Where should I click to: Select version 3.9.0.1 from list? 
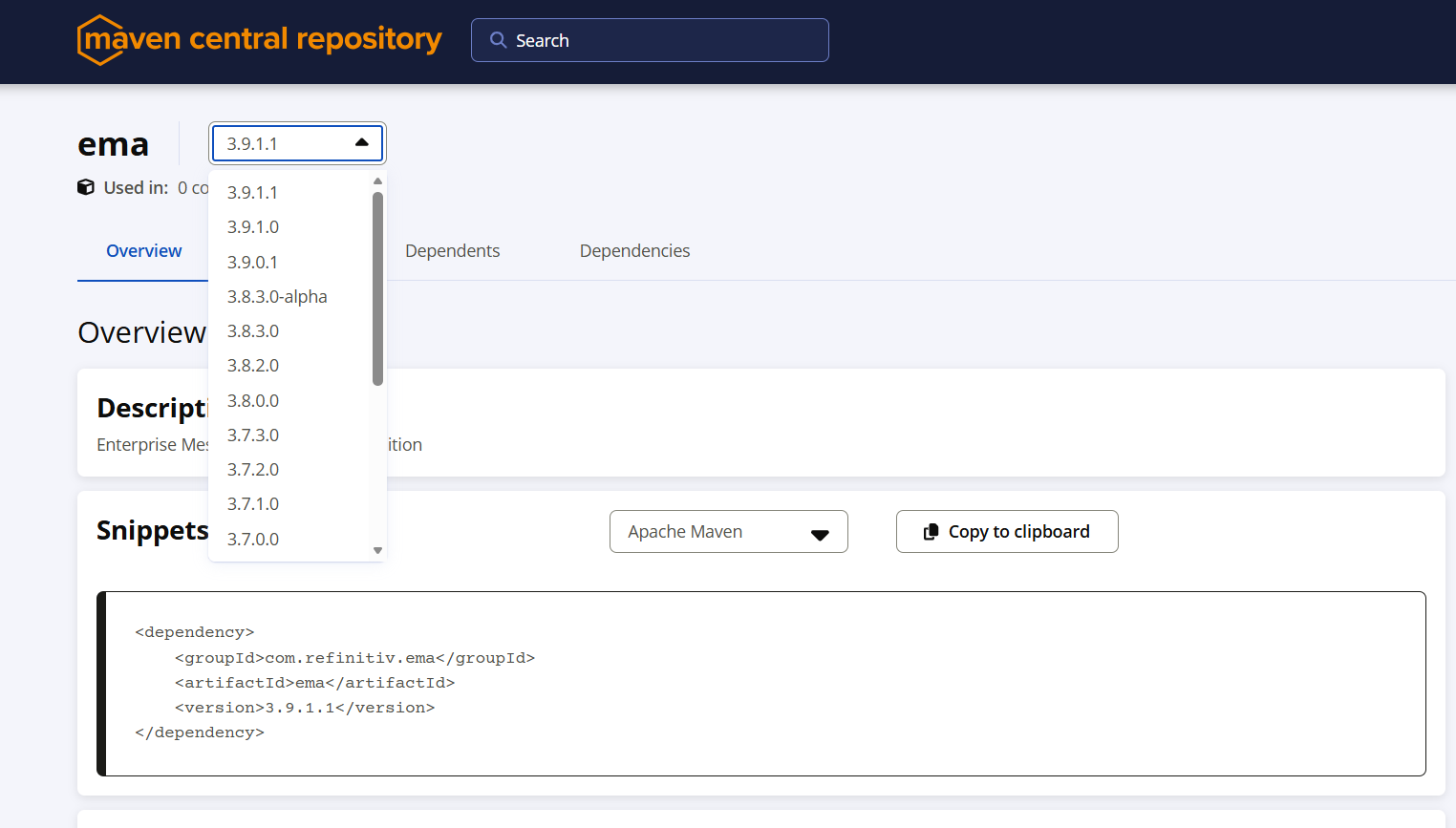click(x=289, y=262)
